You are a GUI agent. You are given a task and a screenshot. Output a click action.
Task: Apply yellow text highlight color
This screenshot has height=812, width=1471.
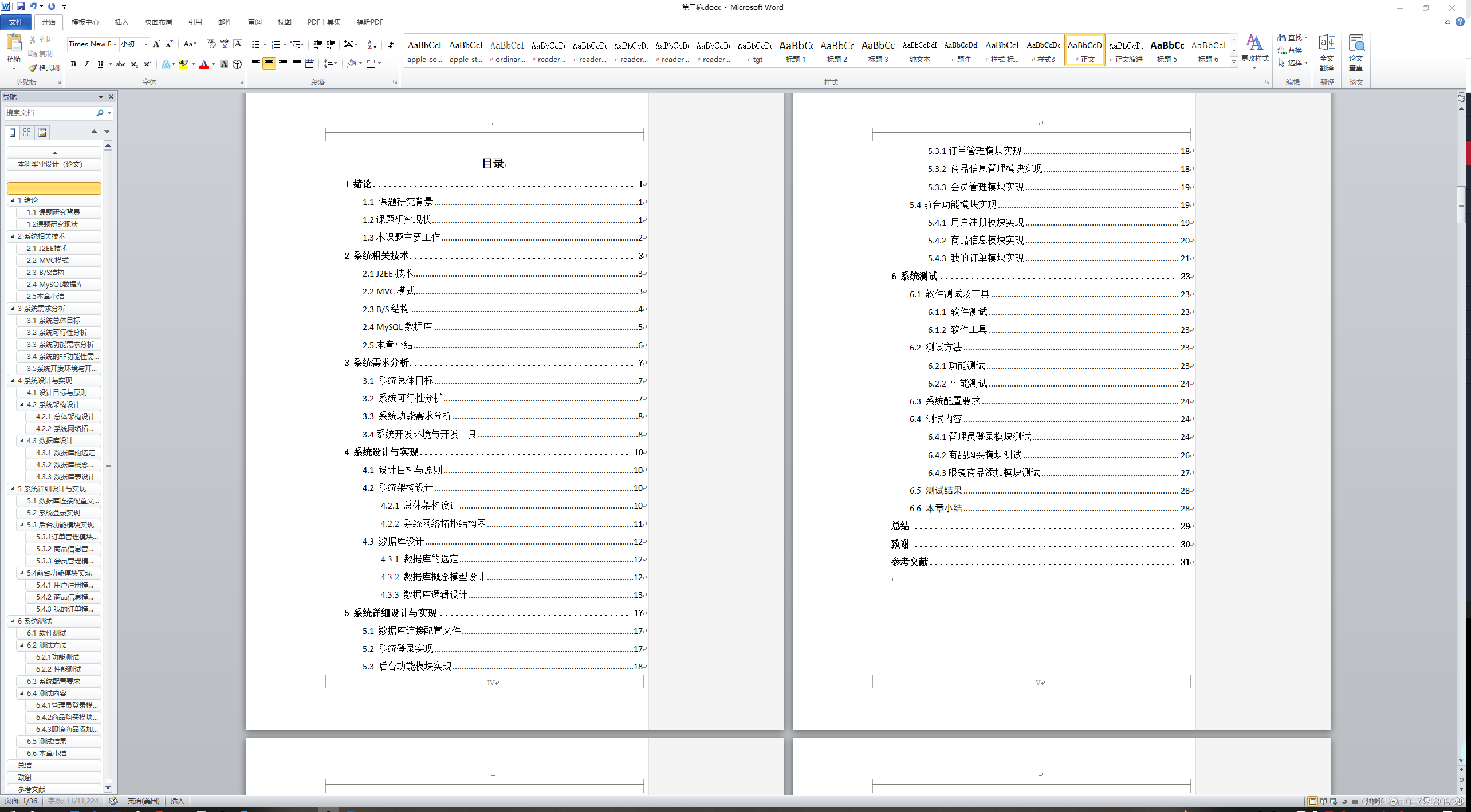[183, 64]
